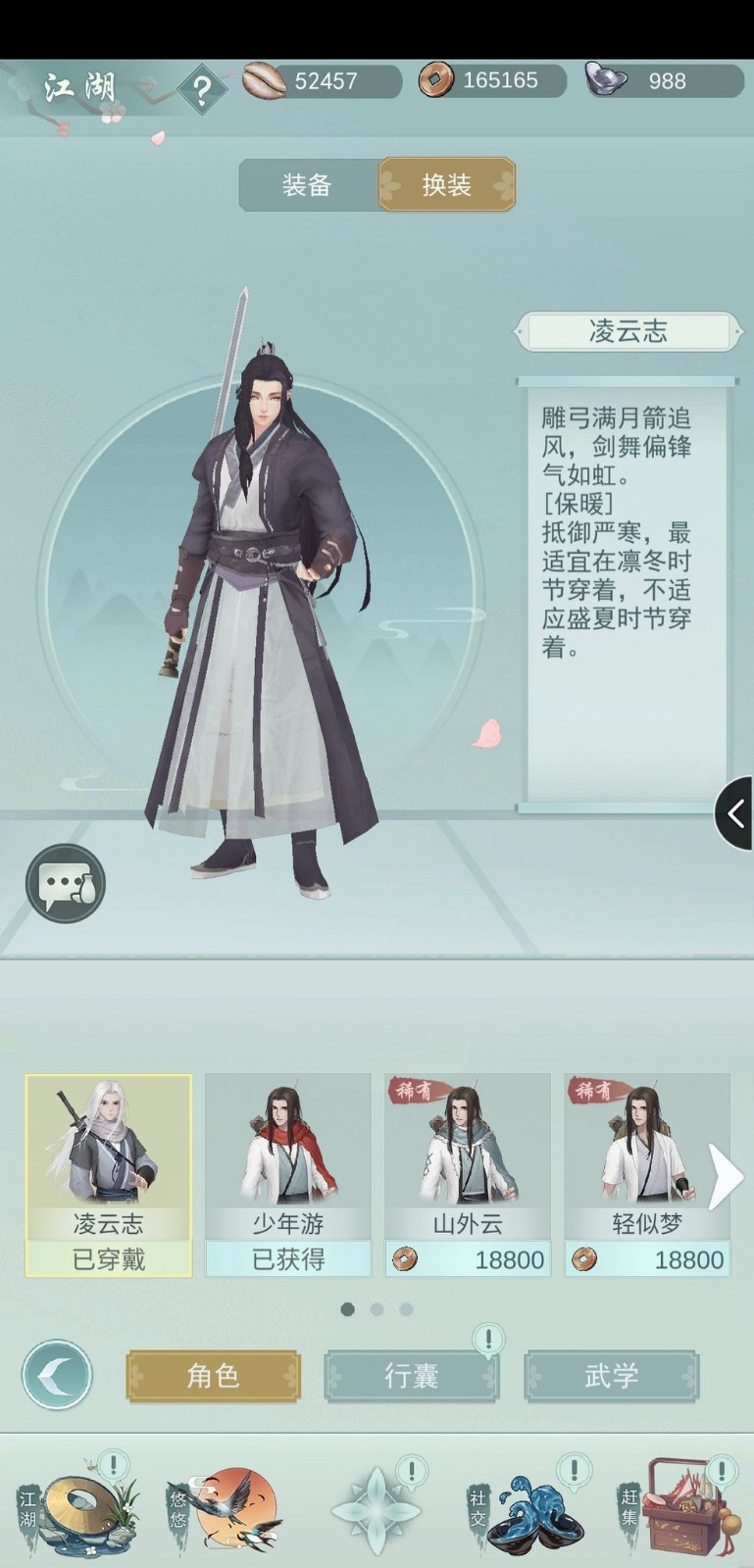
Task: Open the question mark help icon
Action: click(201, 89)
